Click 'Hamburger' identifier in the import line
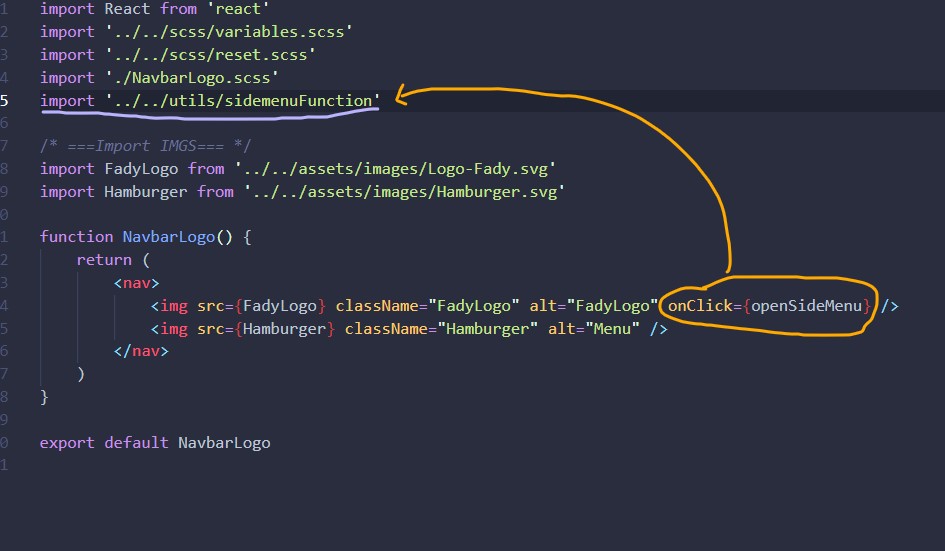Viewport: 945px width, 551px height. (x=146, y=192)
